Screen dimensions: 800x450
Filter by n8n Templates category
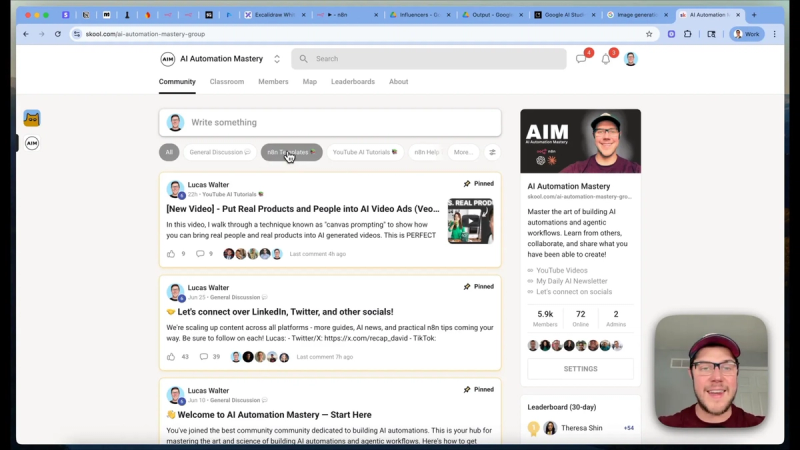291,152
